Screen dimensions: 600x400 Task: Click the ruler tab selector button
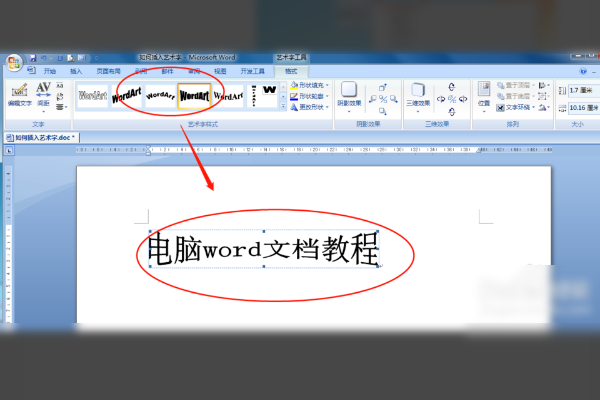[x=9, y=150]
